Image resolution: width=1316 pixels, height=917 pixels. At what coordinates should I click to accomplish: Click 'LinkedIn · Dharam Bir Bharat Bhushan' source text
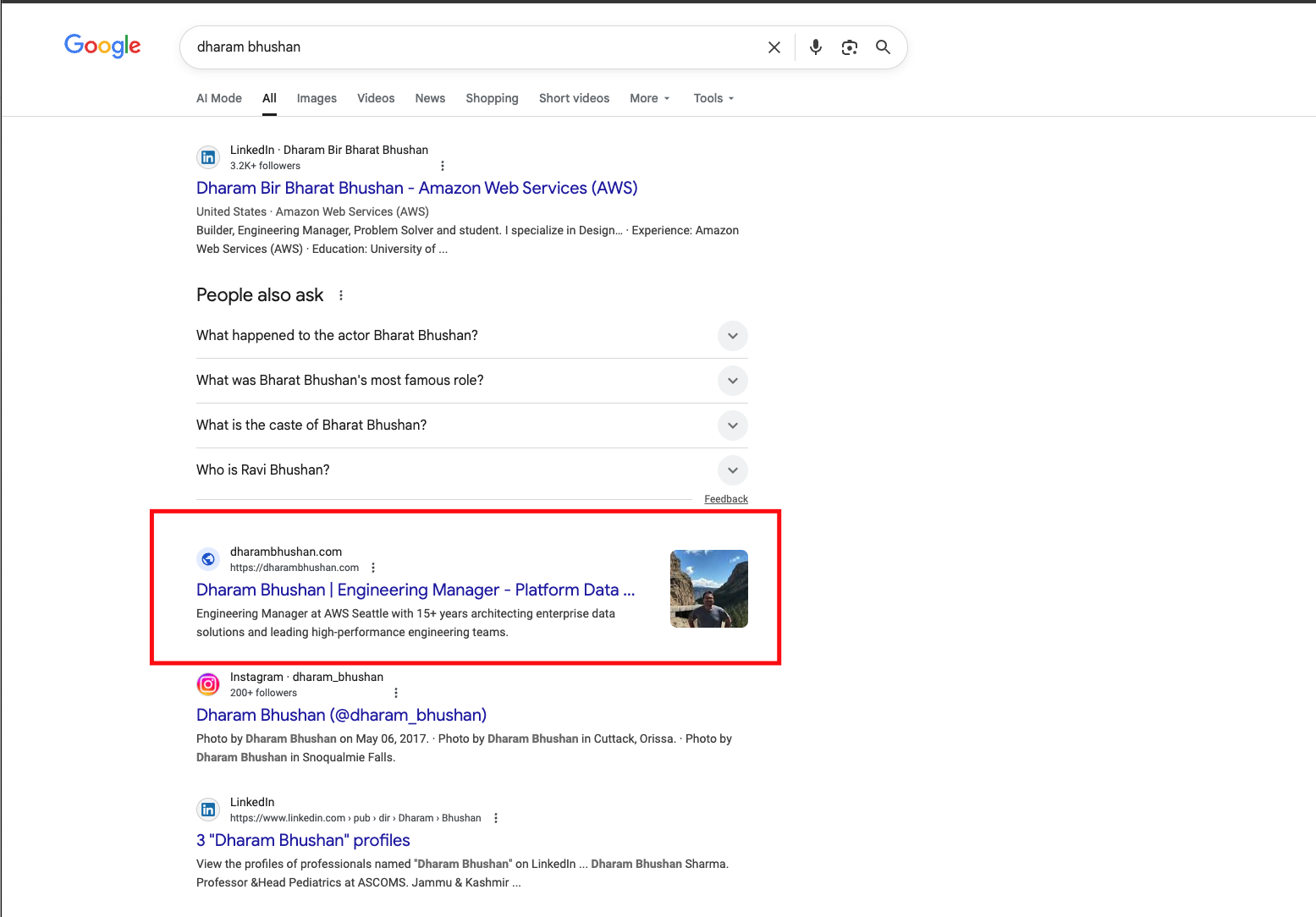coord(329,150)
